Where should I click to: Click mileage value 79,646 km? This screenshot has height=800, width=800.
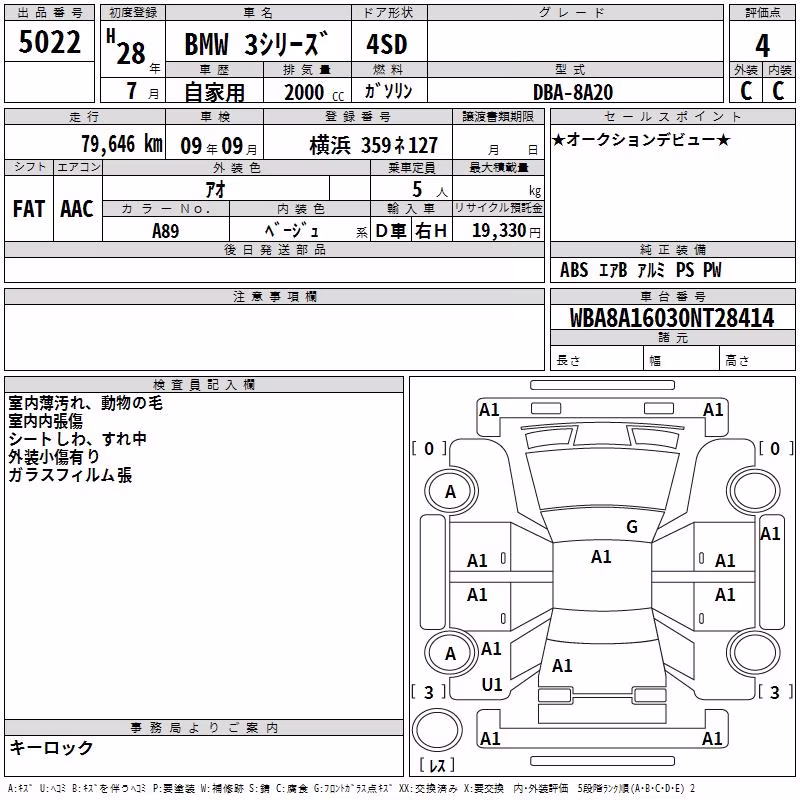[x=122, y=144]
